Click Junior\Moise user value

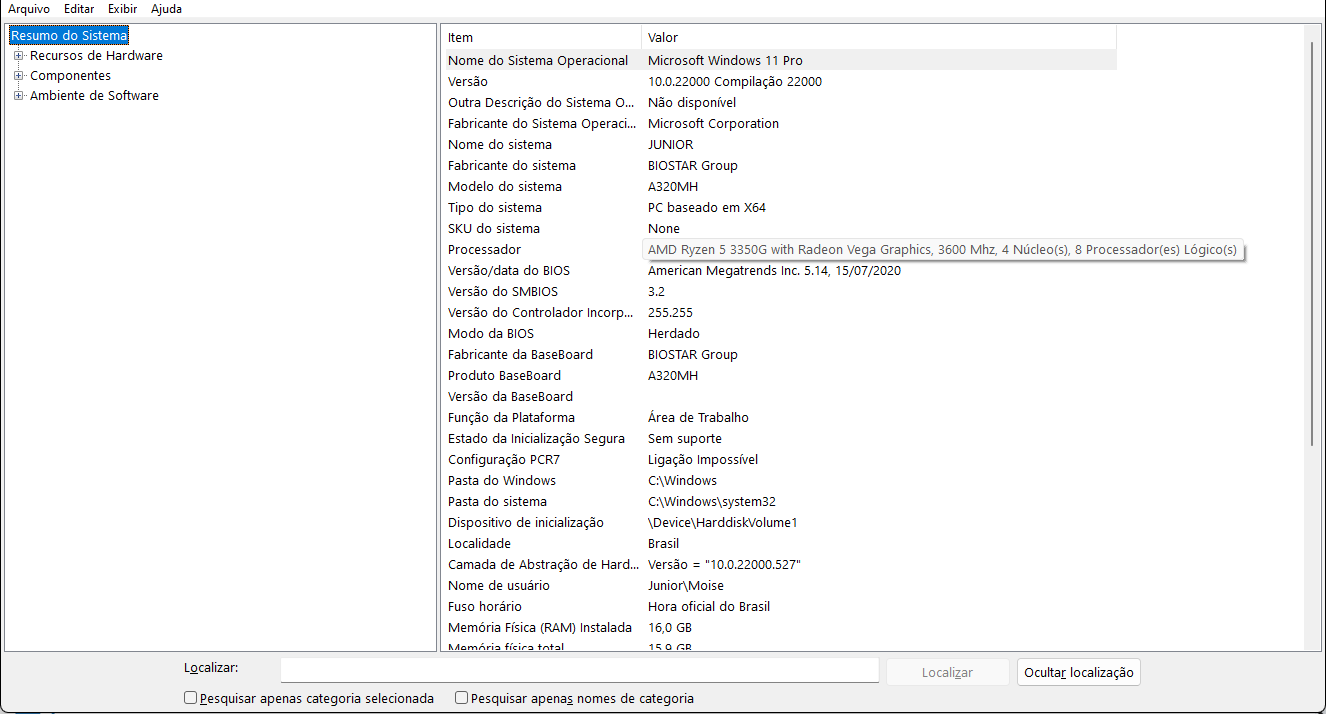(686, 585)
